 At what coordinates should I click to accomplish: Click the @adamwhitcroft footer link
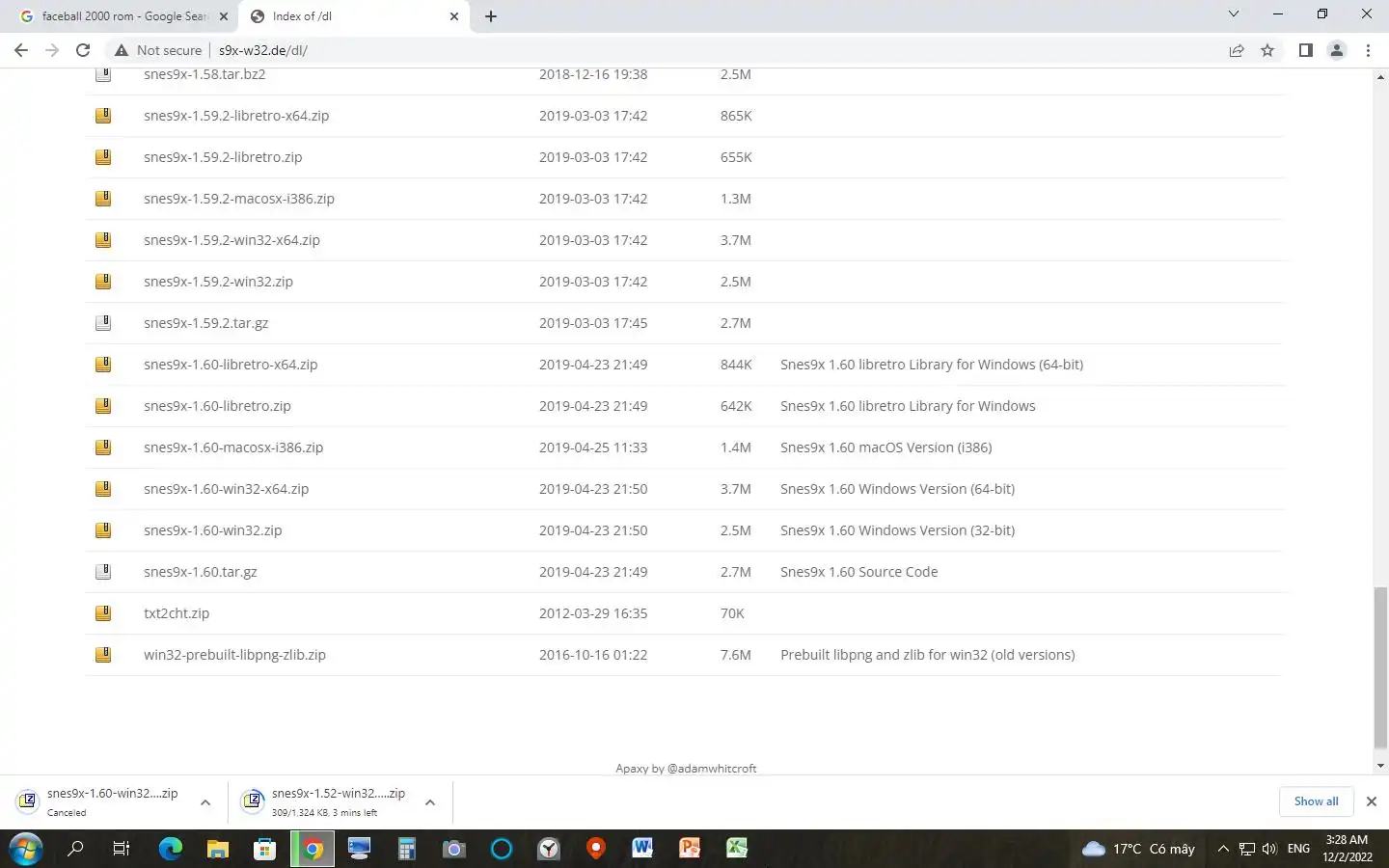pos(712,769)
